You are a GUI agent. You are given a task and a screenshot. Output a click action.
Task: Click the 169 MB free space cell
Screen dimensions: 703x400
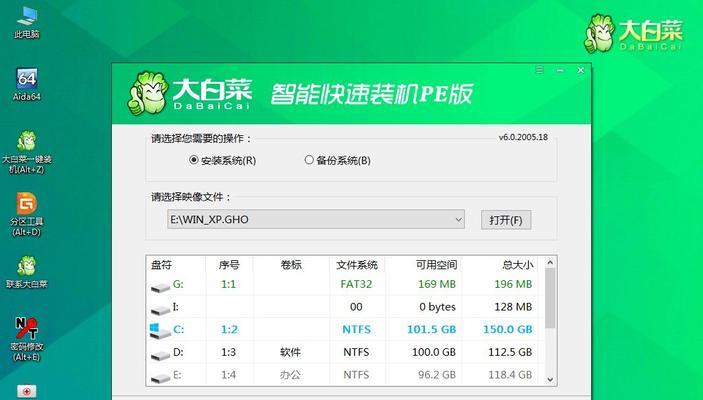point(437,284)
